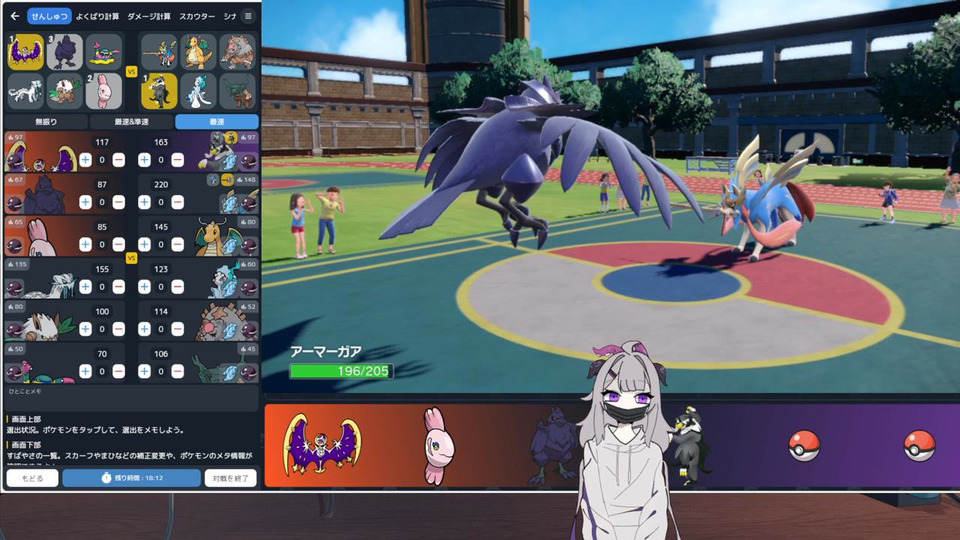960x540 pixels.
Task: Decrease rank for Zacian speed 220 row
Action: click(178, 202)
